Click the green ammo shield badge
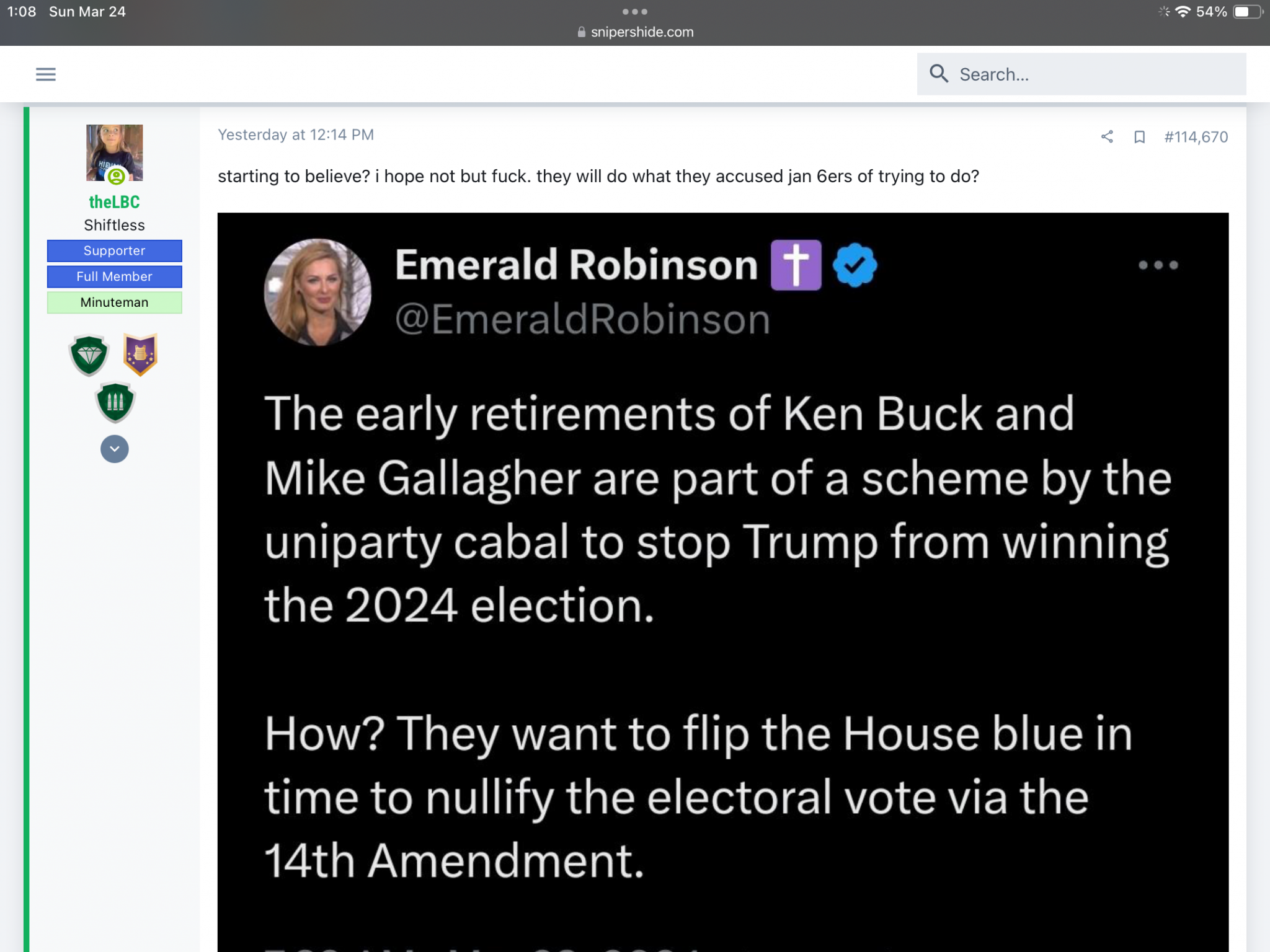The height and width of the screenshot is (952, 1270). tap(115, 403)
